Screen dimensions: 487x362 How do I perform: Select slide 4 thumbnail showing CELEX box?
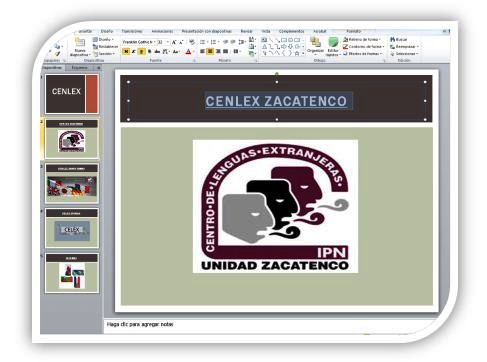(72, 228)
